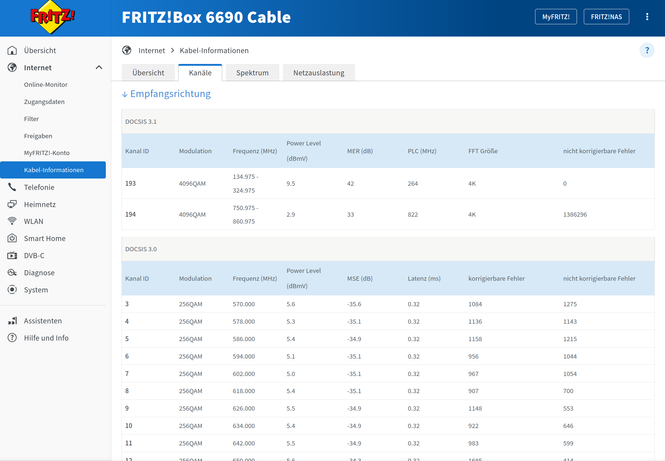Viewport: 665px width, 461px height.
Task: Open Diagnose via its icon
Action: tap(12, 273)
